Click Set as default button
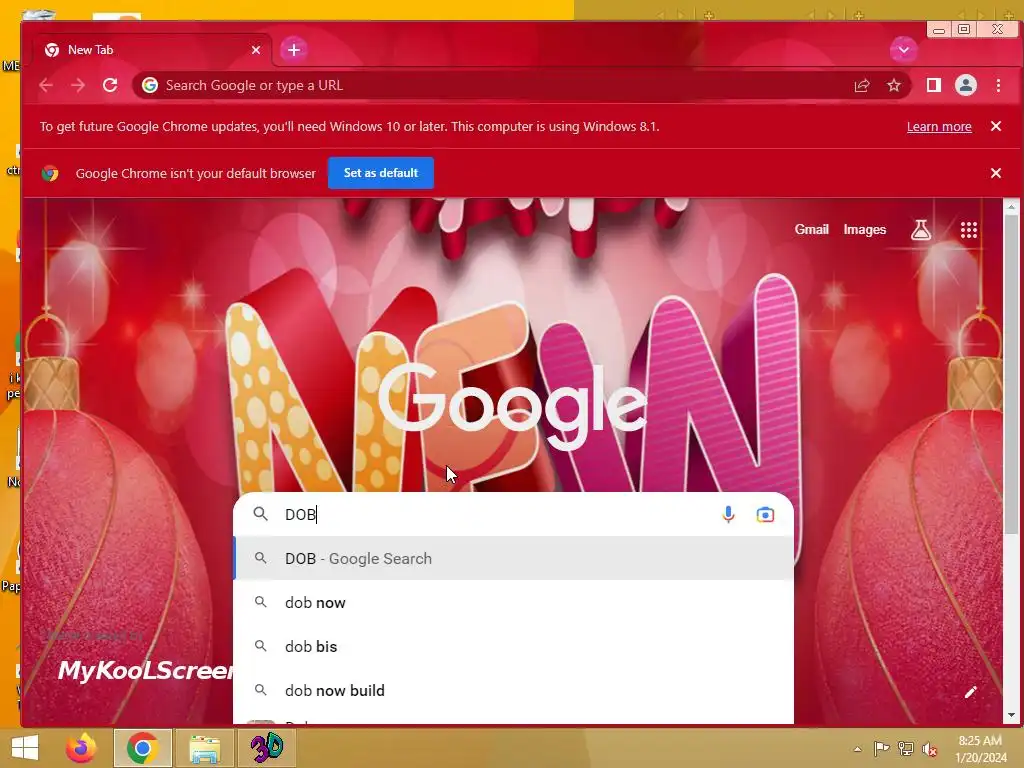This screenshot has width=1024, height=768. [x=381, y=173]
